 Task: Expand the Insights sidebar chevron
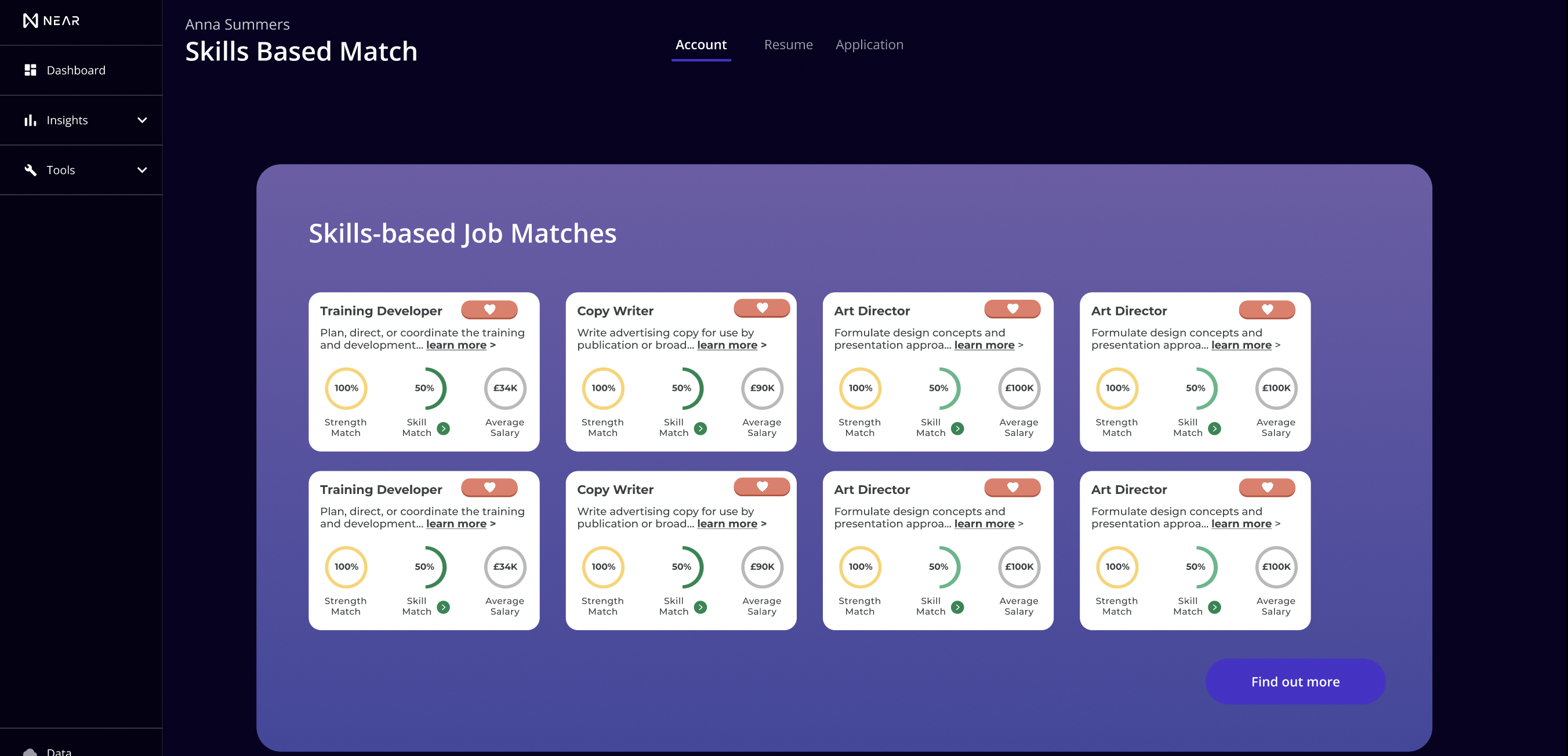tap(142, 120)
